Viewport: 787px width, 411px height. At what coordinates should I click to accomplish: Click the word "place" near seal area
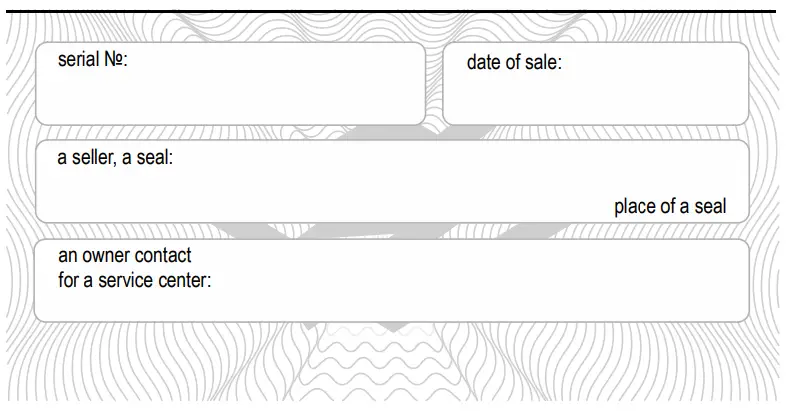635,207
